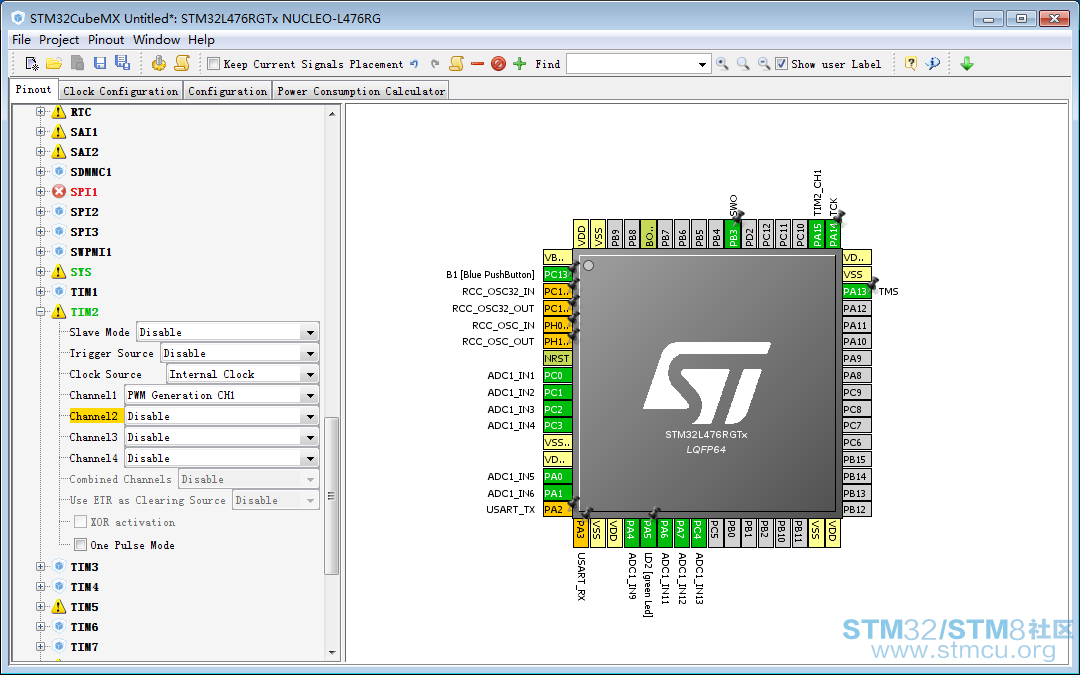Click the green download arrow icon
Screen dimensions: 1080x675
(967, 63)
